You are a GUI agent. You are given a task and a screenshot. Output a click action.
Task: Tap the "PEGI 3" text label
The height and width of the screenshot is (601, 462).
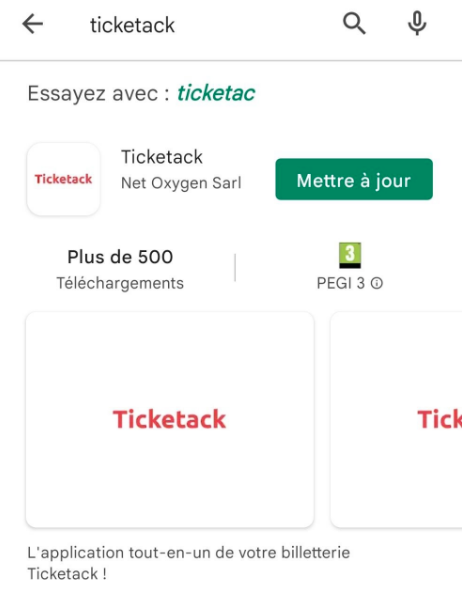[x=340, y=283]
